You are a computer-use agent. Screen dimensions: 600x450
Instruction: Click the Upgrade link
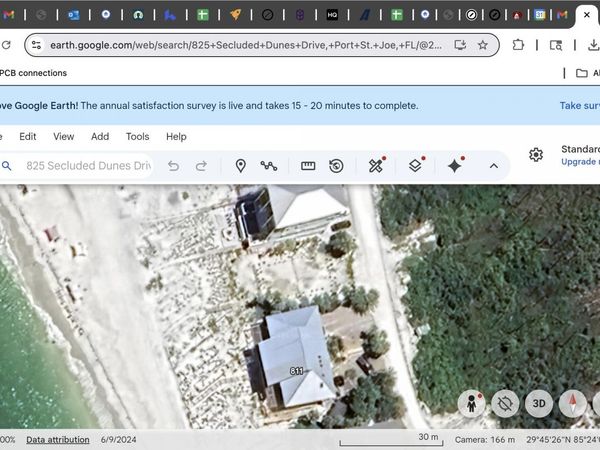[580, 162]
